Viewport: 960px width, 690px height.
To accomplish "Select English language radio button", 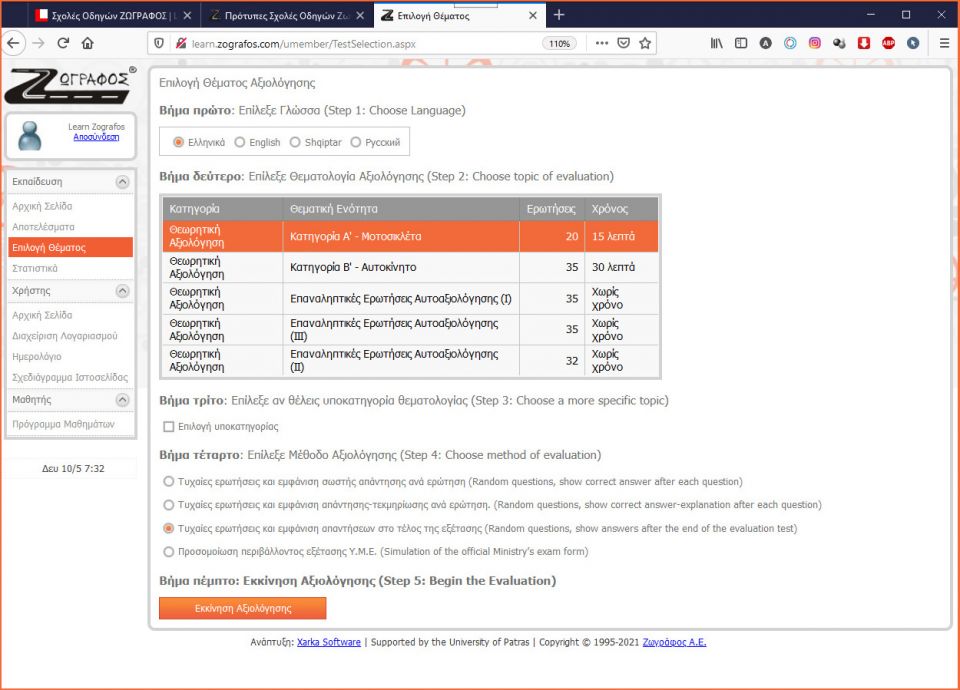I will coord(240,142).
